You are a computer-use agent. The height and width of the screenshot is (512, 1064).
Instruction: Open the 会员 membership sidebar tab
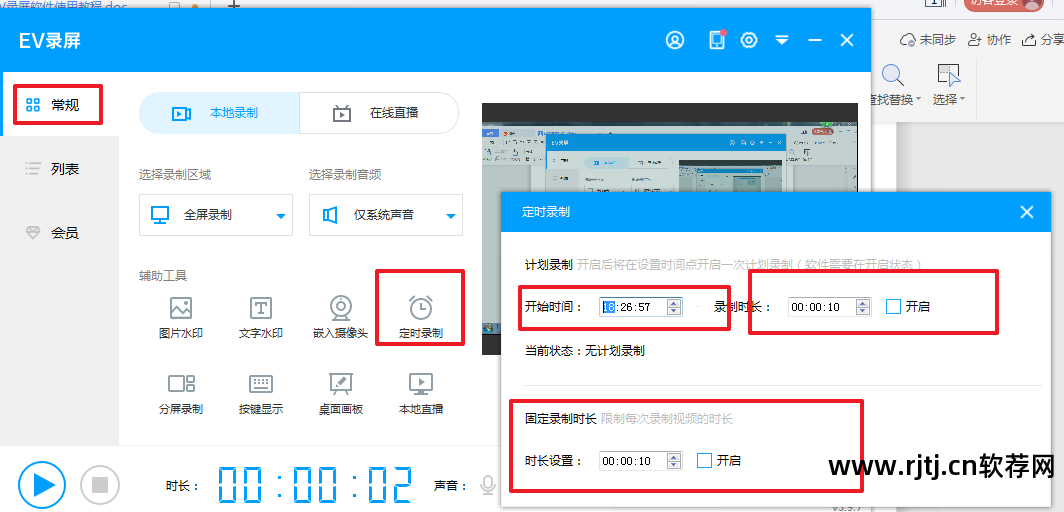(60, 233)
